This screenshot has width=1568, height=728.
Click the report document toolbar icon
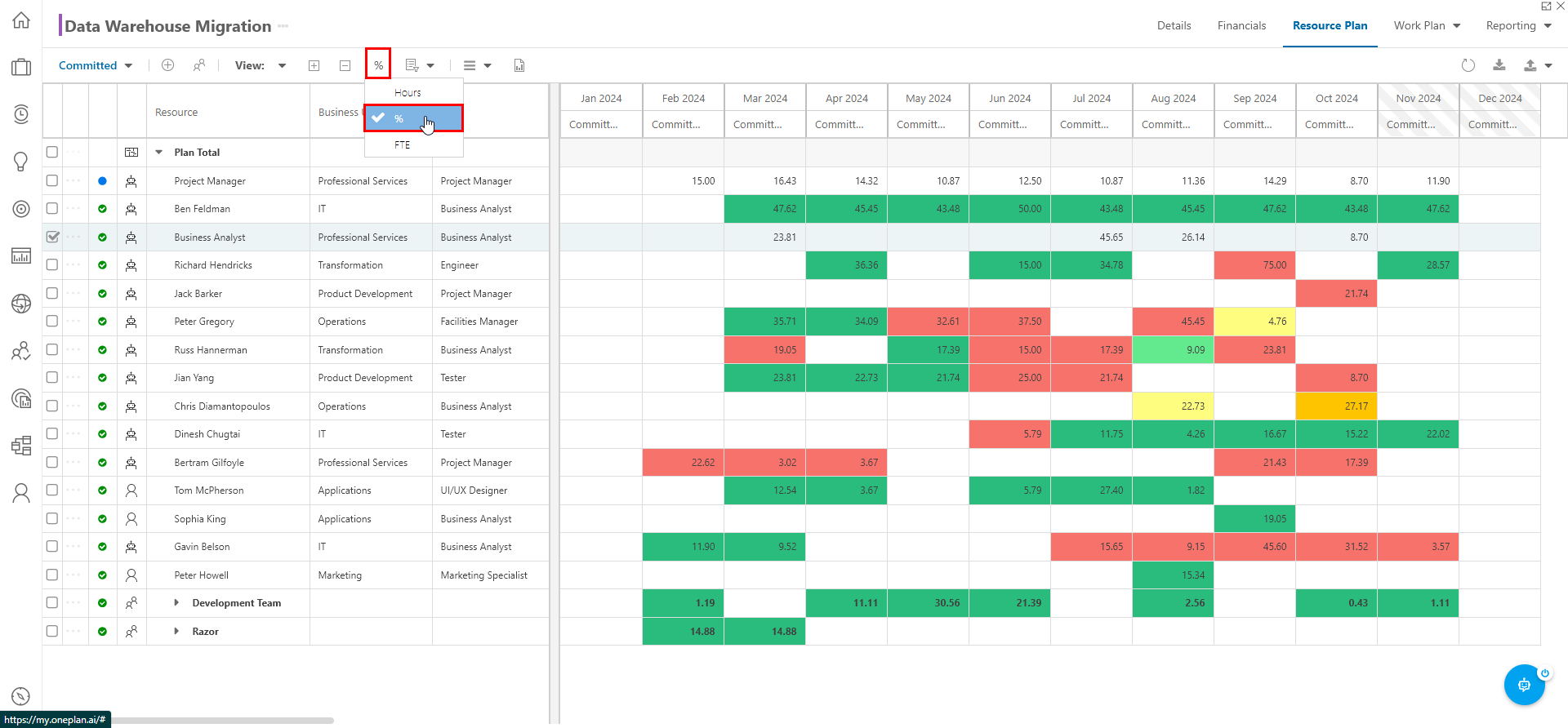tap(519, 65)
